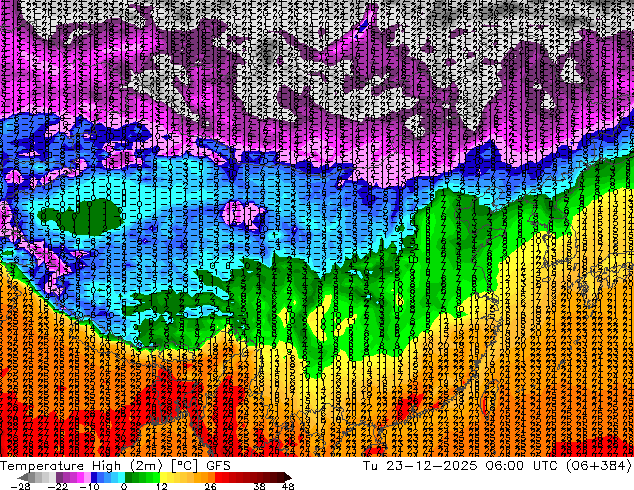Viewport: 634px width, 490px height.
Task: Click the "(06+384)" forecast offset text
Action: [598, 466]
